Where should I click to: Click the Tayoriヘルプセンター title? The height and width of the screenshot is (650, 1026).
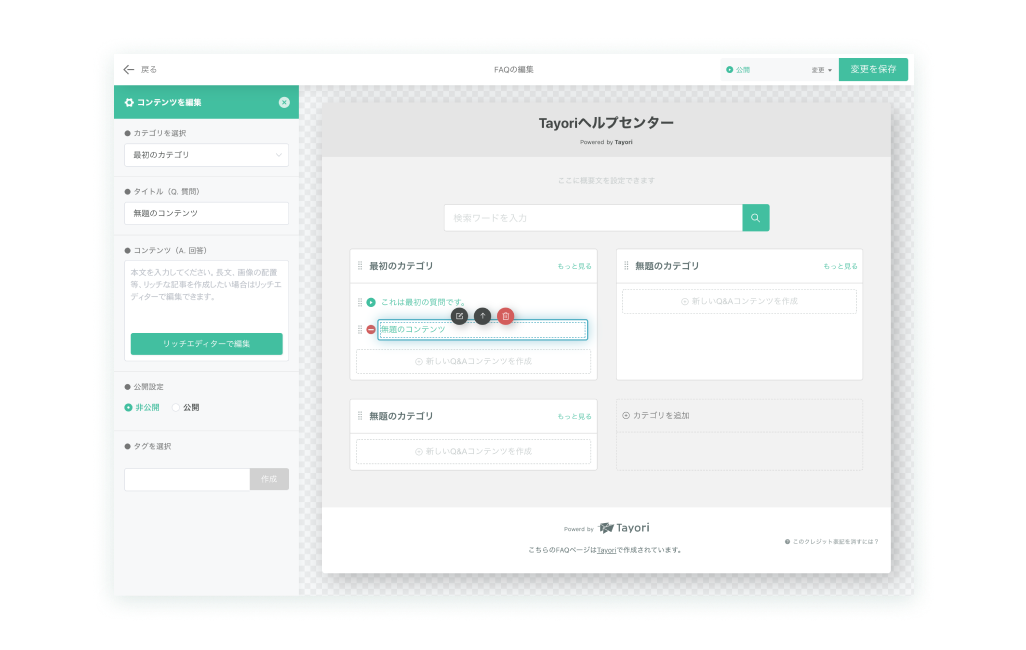[606, 123]
